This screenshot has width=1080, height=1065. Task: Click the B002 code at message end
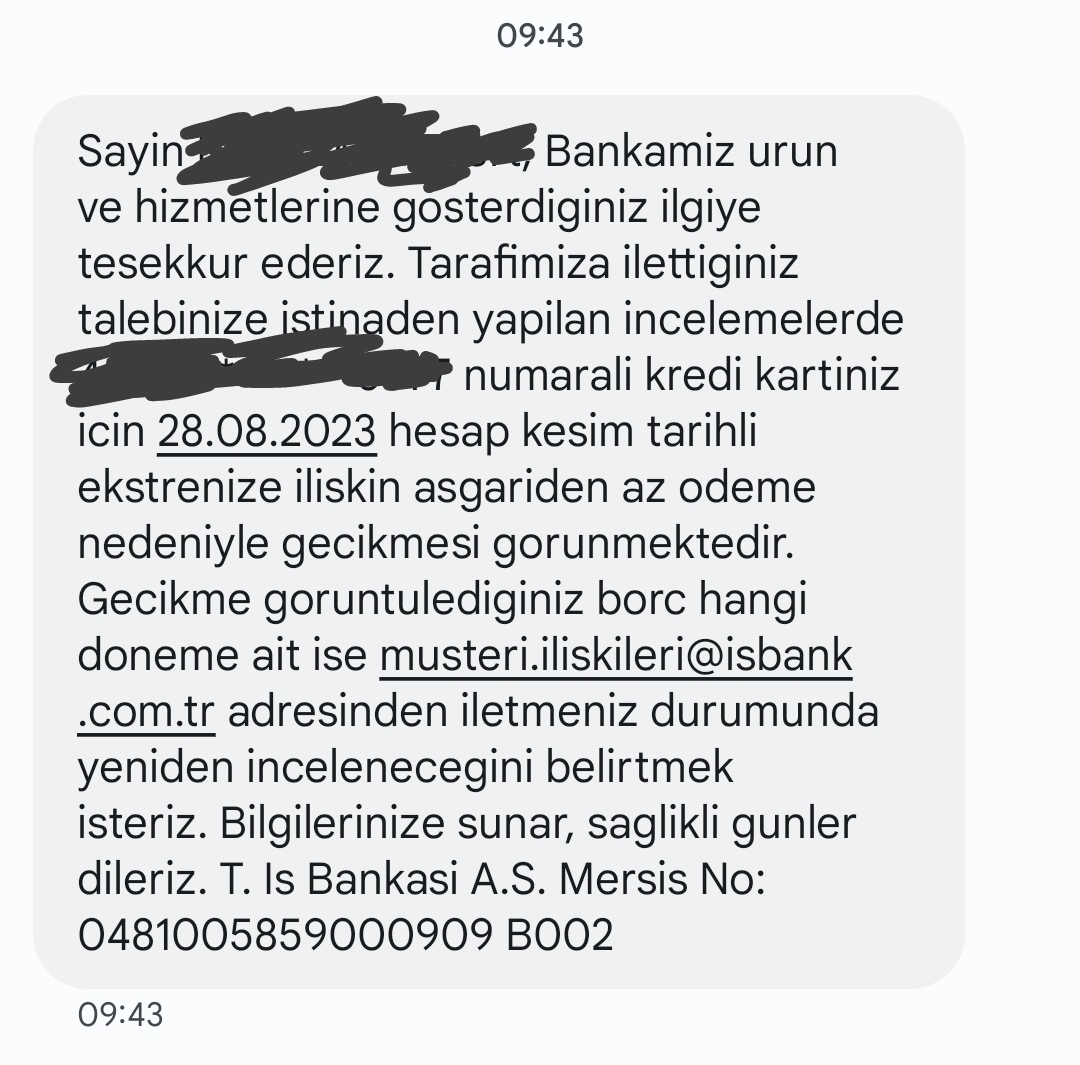559,935
